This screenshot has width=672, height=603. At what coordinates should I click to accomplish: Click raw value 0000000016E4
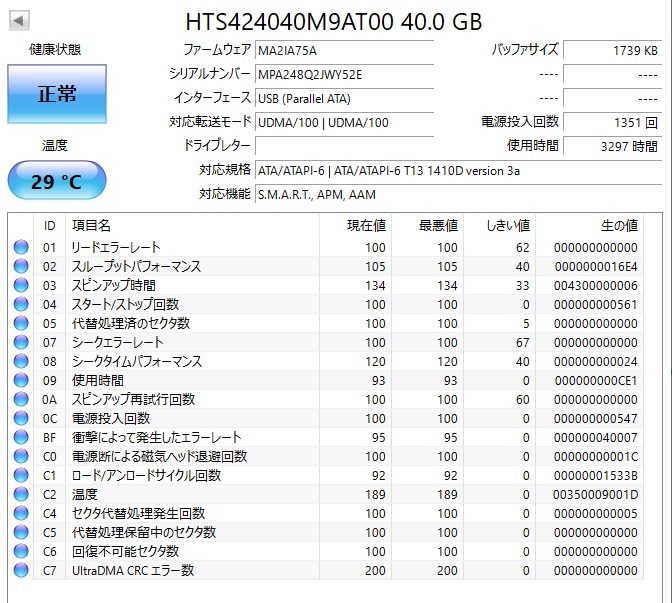click(596, 267)
